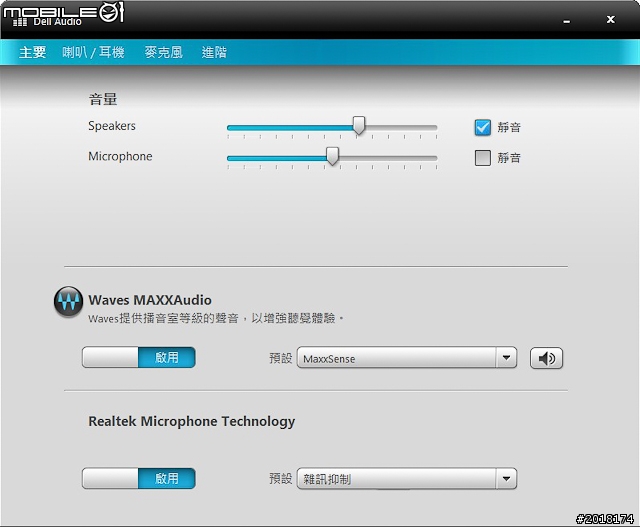Click the Microphone volume slider handle
Viewport: 640px width, 527px height.
pos(333,156)
